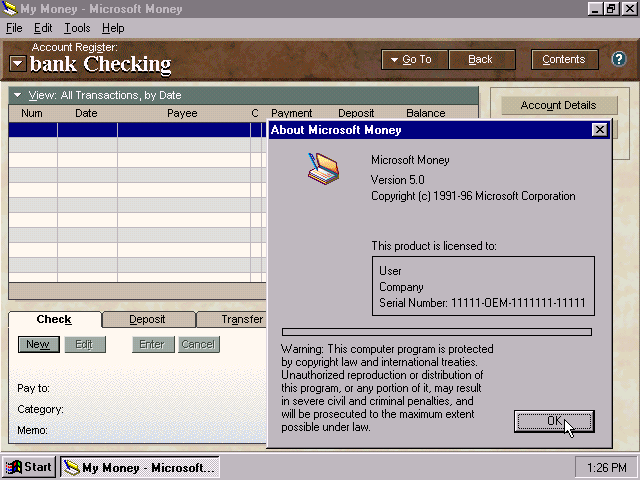This screenshot has height=480, width=640.
Task: Click the blue help question mark icon
Action: (619, 59)
